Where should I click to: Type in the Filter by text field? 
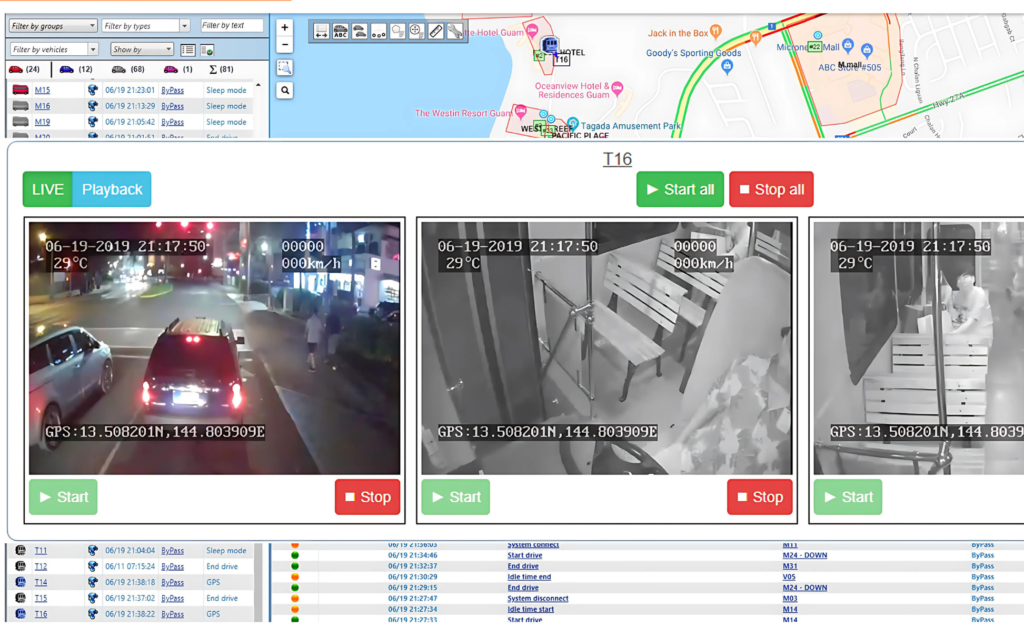click(x=232, y=26)
